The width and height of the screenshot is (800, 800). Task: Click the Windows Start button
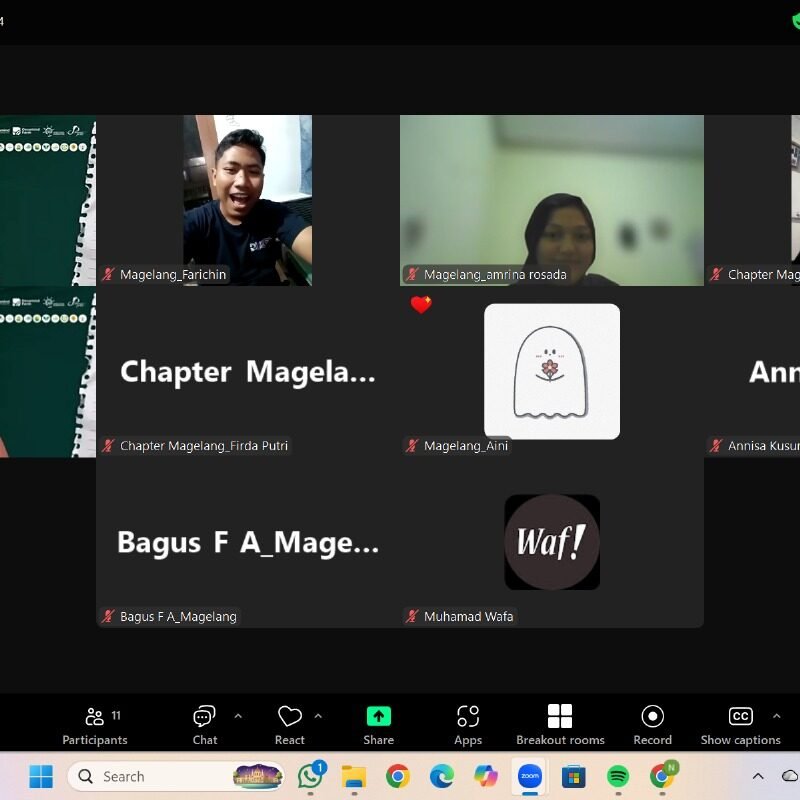pyautogui.click(x=41, y=776)
